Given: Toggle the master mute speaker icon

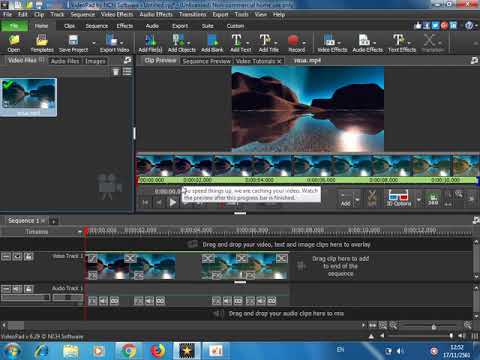Looking at the screenshot, I should click(x=462, y=336).
